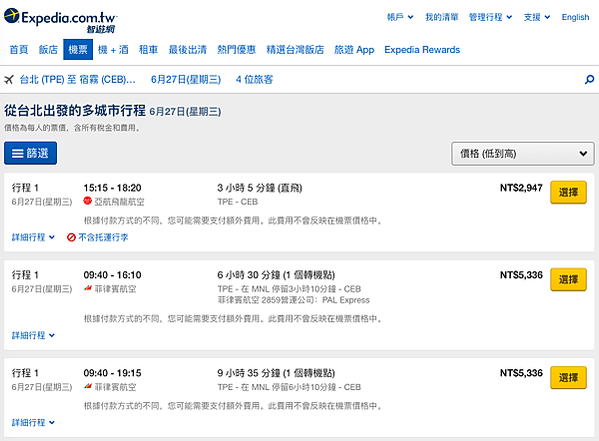This screenshot has width=599, height=441.
Task: Open the 價格 (低到高) sort dropdown
Action: click(523, 154)
